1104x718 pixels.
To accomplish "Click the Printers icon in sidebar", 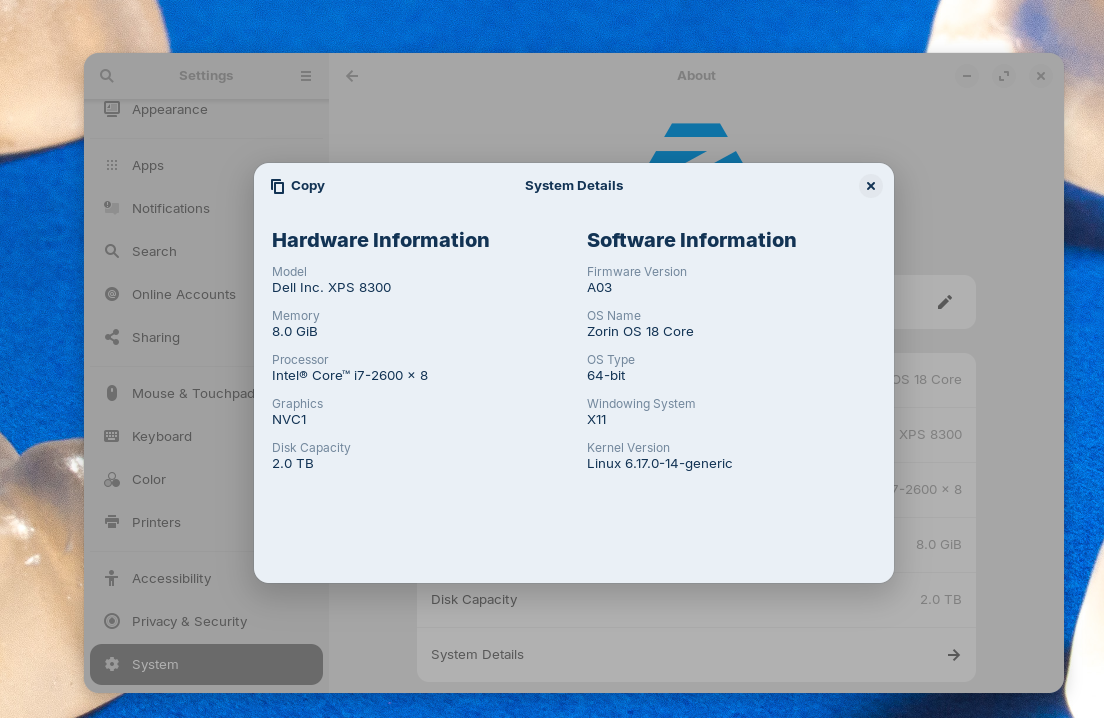I will click(x=112, y=522).
